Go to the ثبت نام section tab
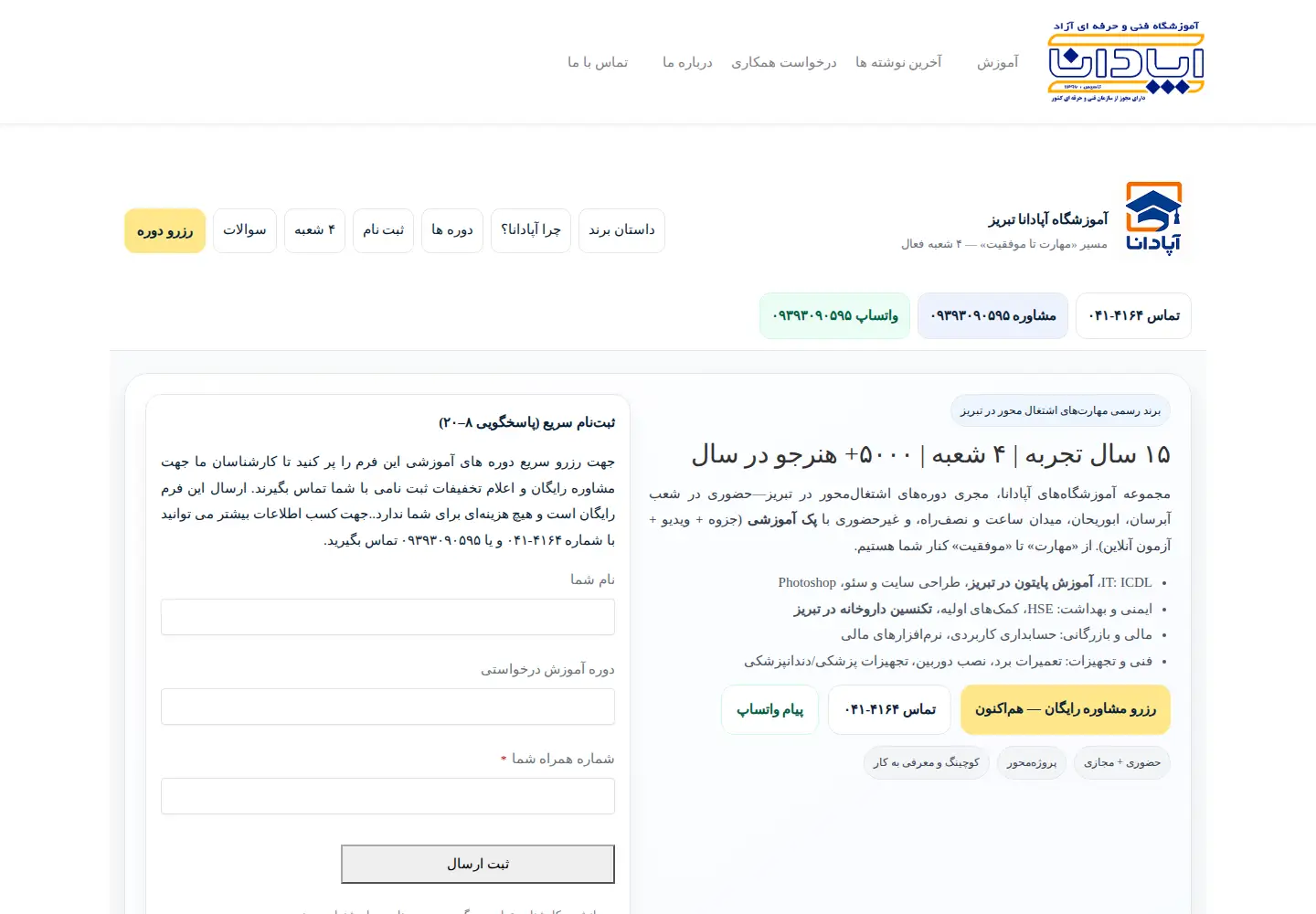 pyautogui.click(x=383, y=230)
